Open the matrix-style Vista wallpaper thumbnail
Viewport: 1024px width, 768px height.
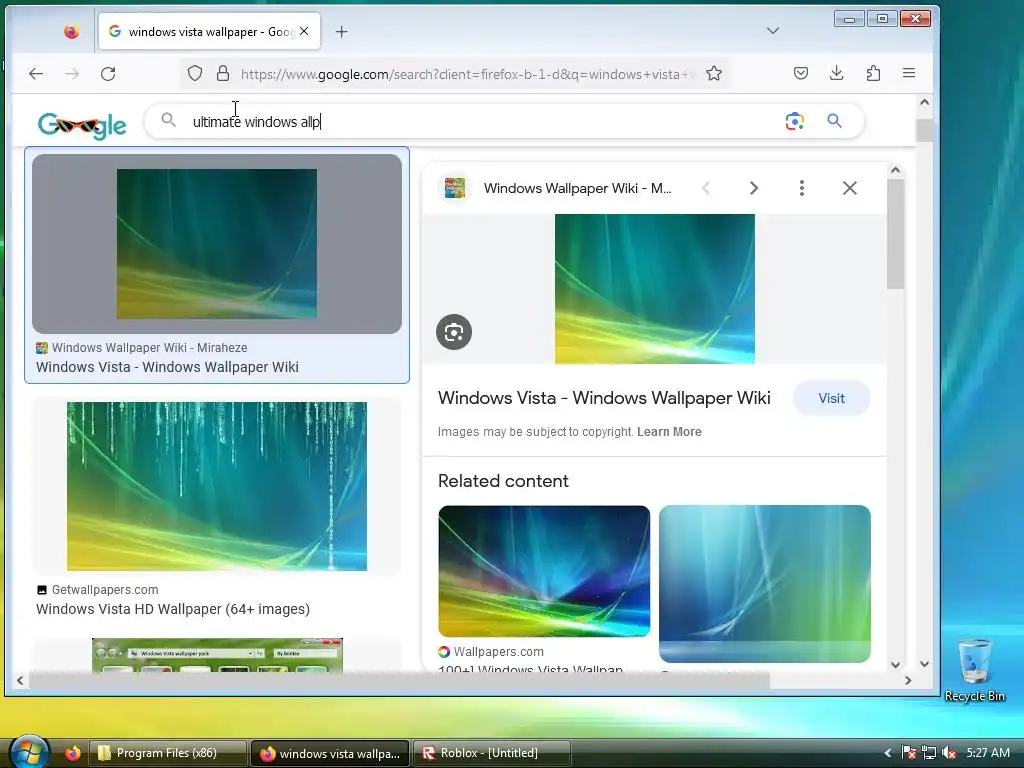coord(217,487)
